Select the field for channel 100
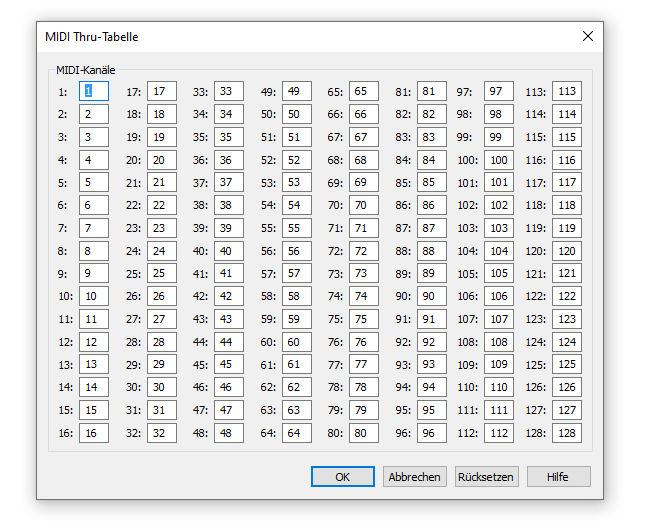This screenshot has height=530, width=652. (x=499, y=160)
